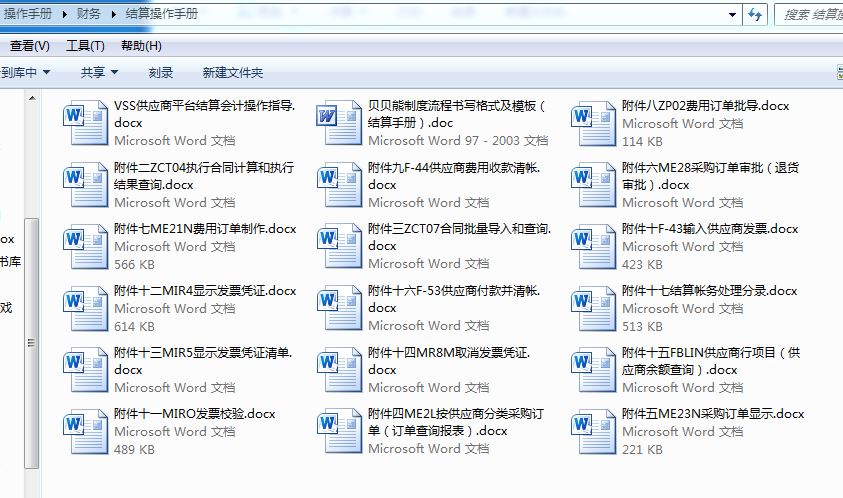The height and width of the screenshot is (498, 843).
Task: Go to 财务 folder in breadcrumb
Action: 89,14
